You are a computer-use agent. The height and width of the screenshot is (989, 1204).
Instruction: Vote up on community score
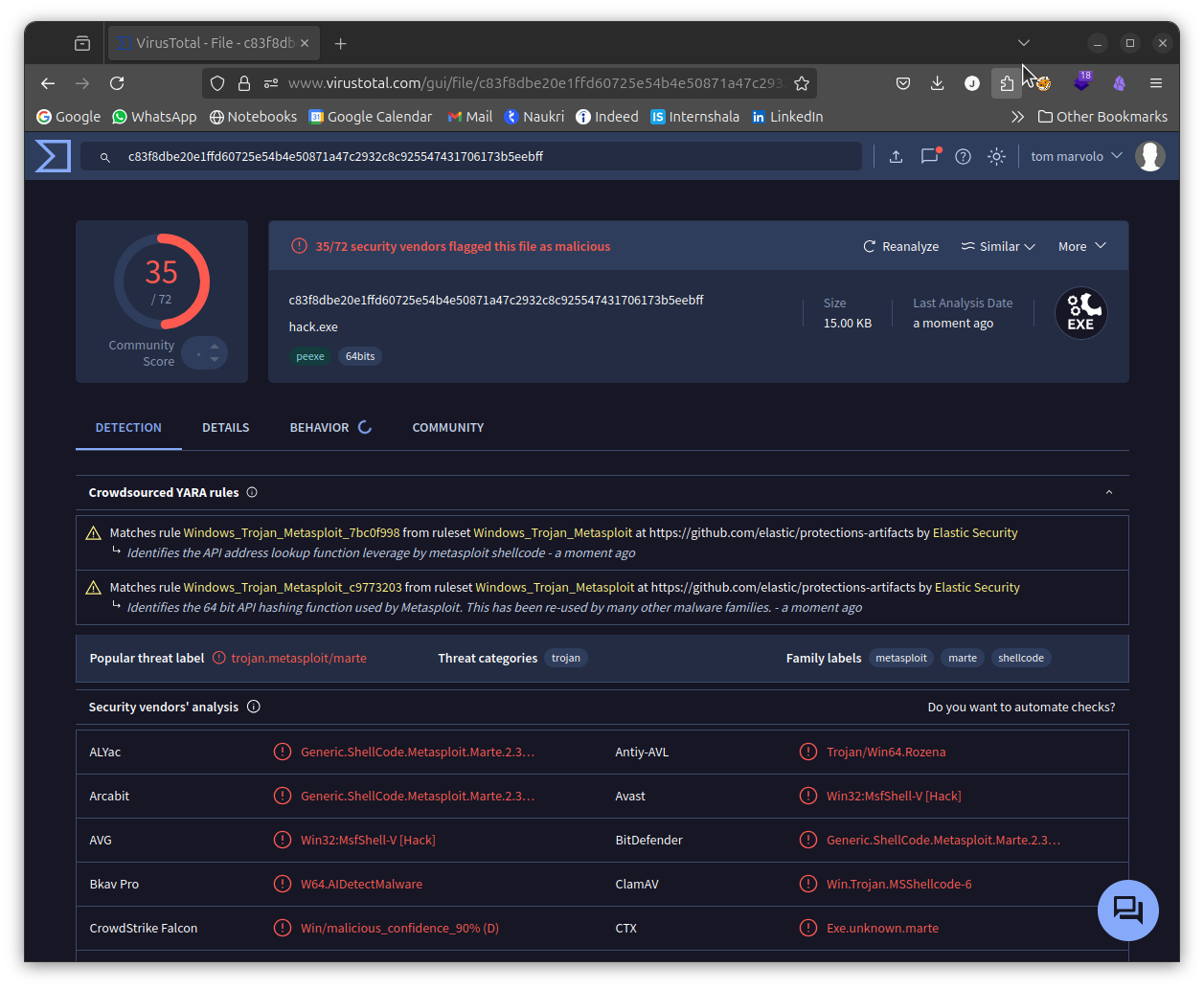click(215, 346)
